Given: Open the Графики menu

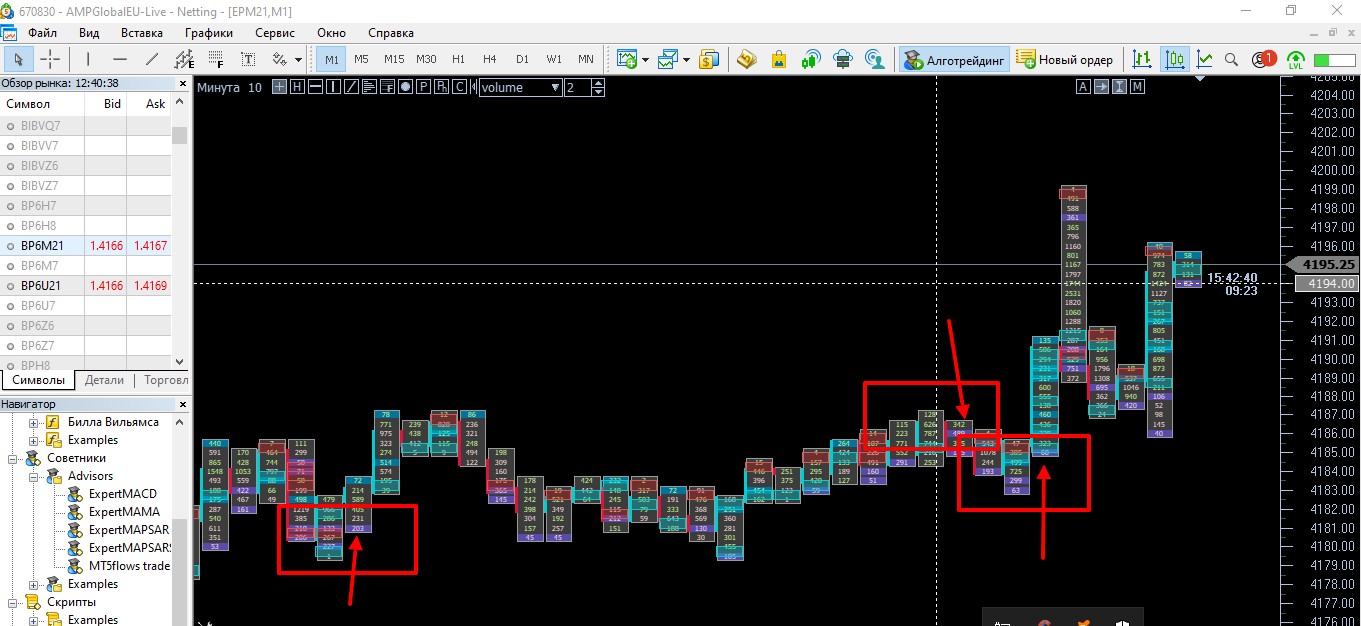Looking at the screenshot, I should coord(208,32).
